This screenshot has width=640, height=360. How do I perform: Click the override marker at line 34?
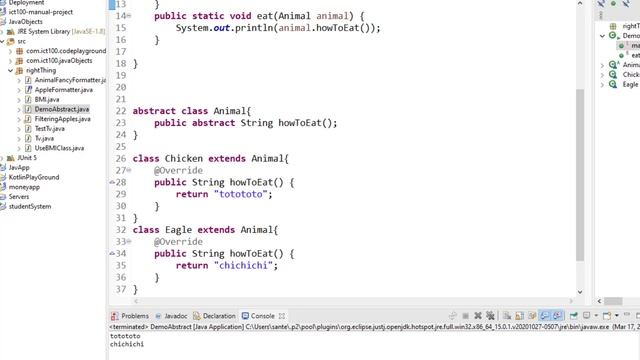point(112,253)
